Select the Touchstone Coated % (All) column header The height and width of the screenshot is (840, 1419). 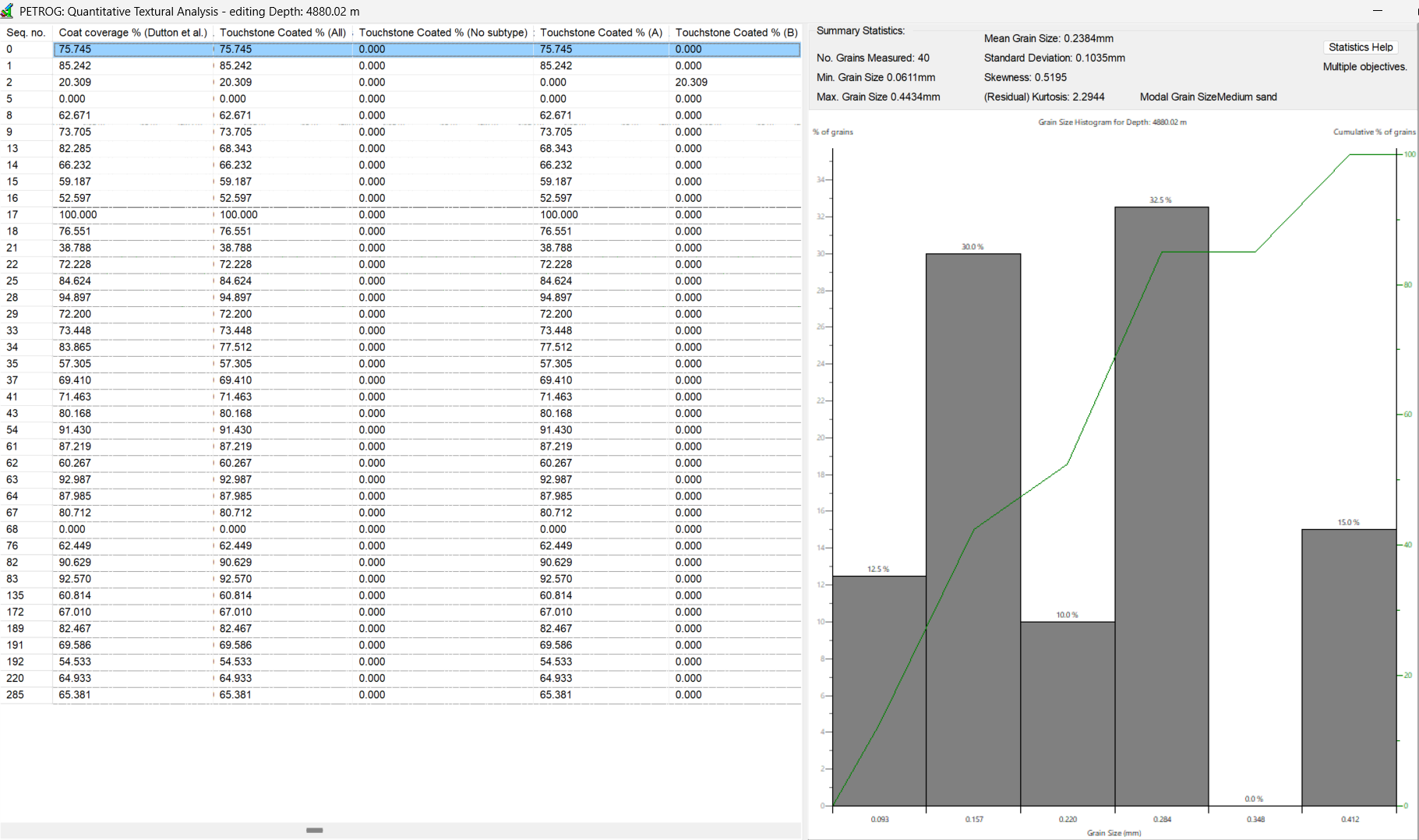[282, 33]
